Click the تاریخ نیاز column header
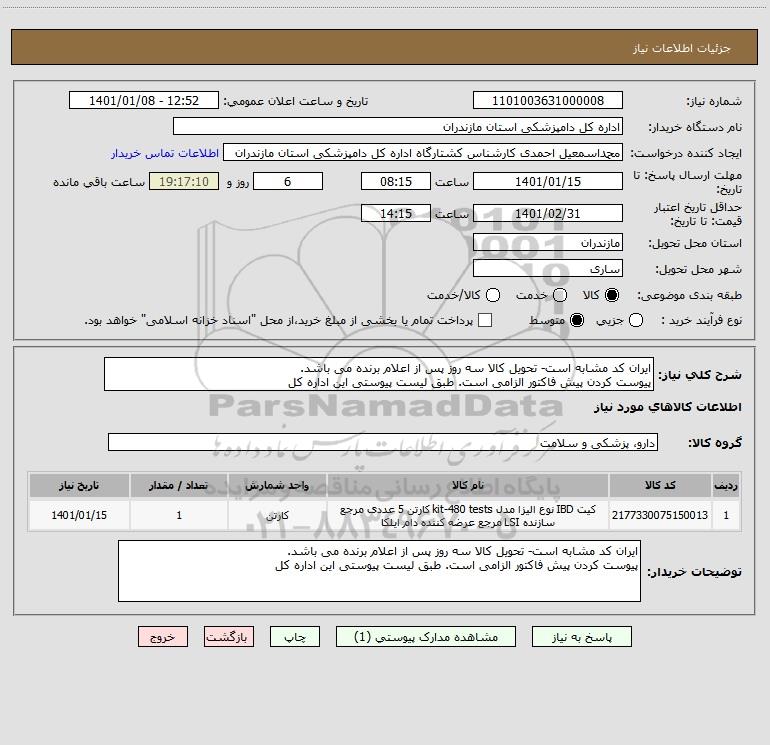This screenshot has width=770, height=745. coord(79,486)
